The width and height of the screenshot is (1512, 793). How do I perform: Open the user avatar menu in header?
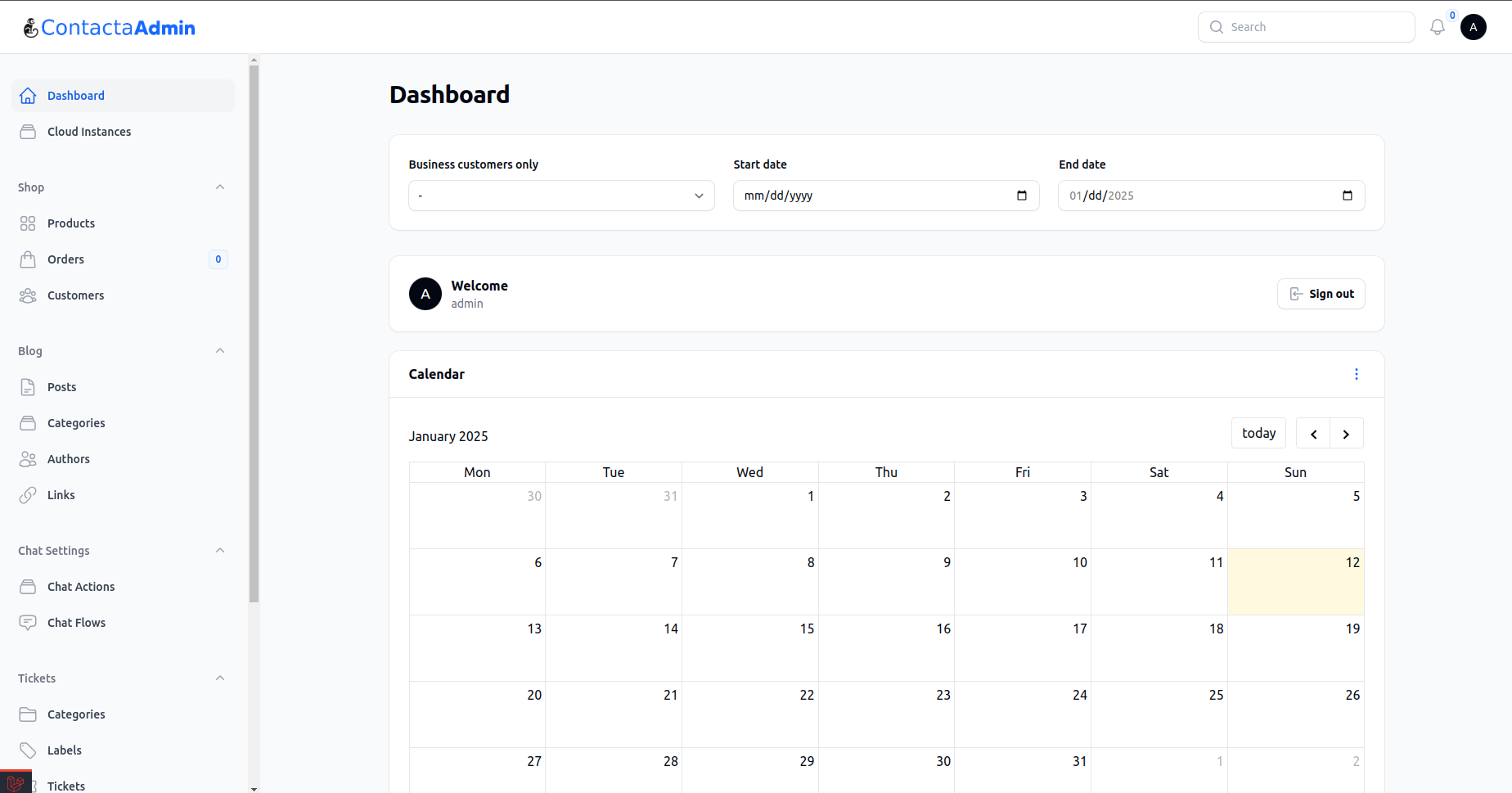[x=1473, y=27]
